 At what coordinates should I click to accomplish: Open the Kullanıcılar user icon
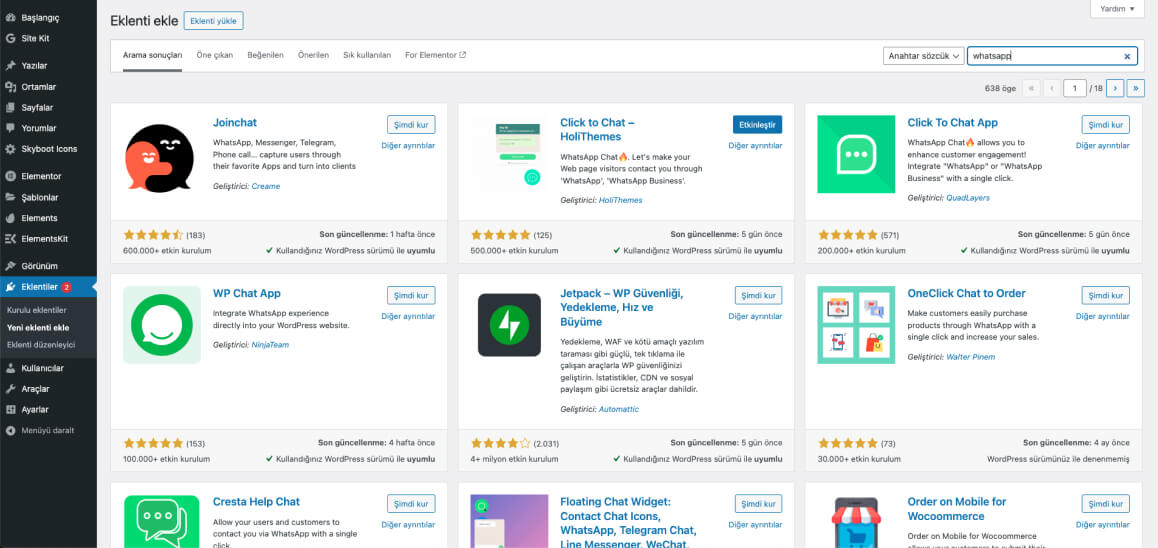click(10, 368)
